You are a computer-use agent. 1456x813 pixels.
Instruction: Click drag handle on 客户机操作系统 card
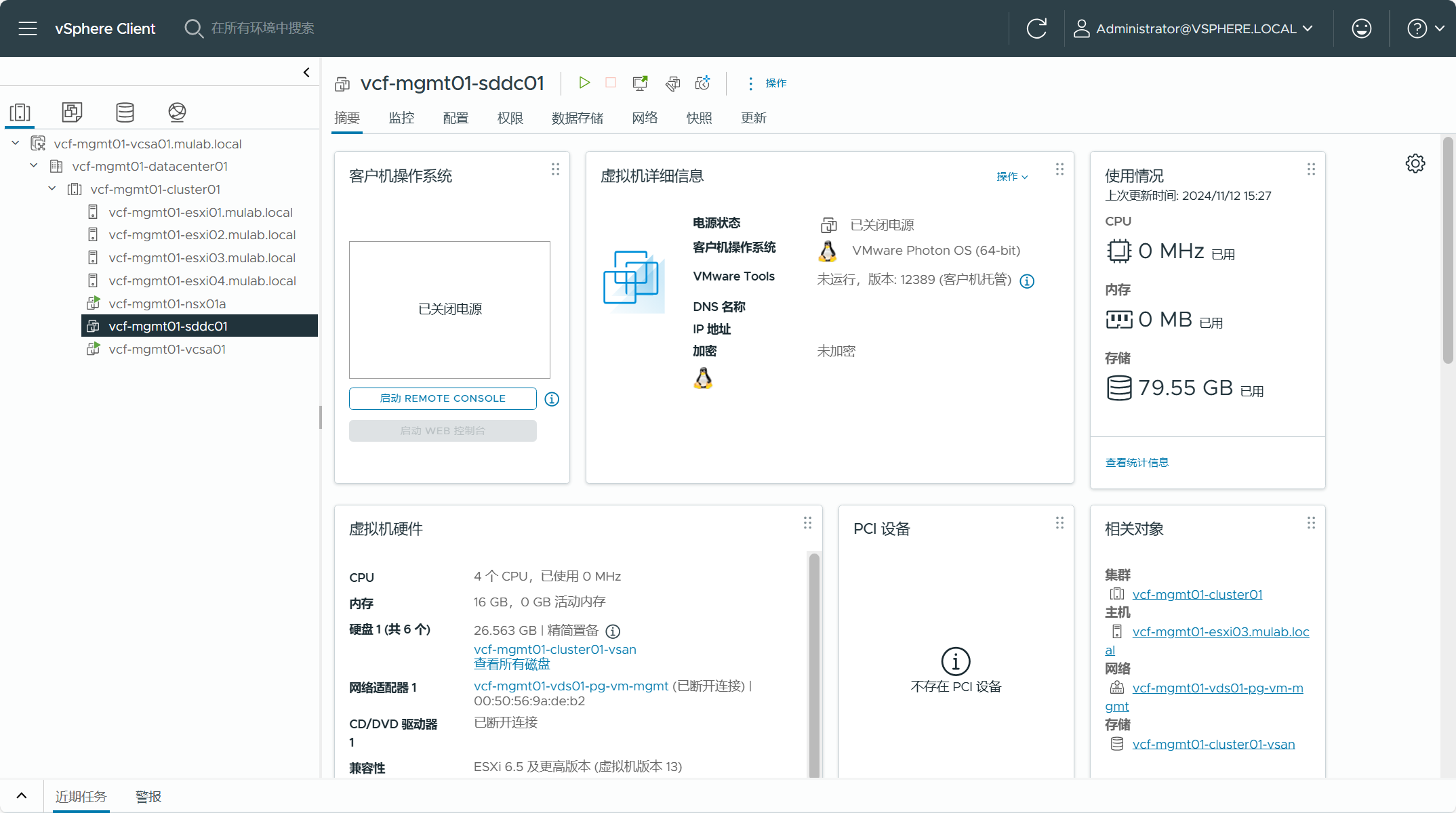(555, 169)
